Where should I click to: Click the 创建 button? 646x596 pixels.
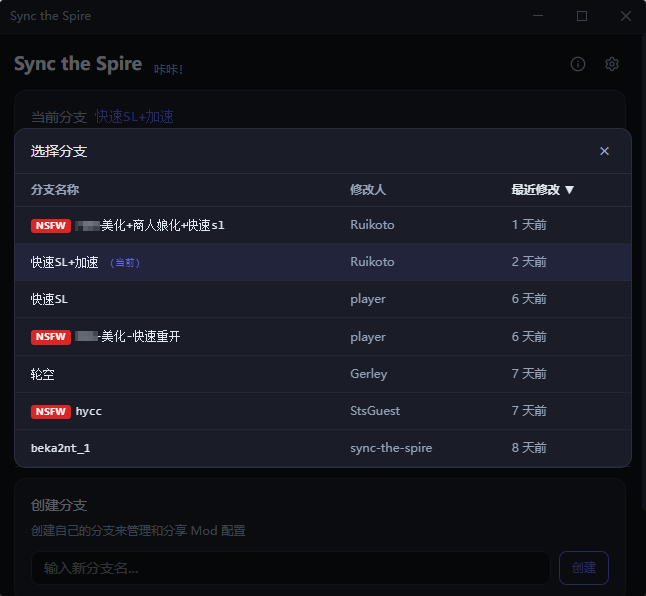pyautogui.click(x=584, y=568)
